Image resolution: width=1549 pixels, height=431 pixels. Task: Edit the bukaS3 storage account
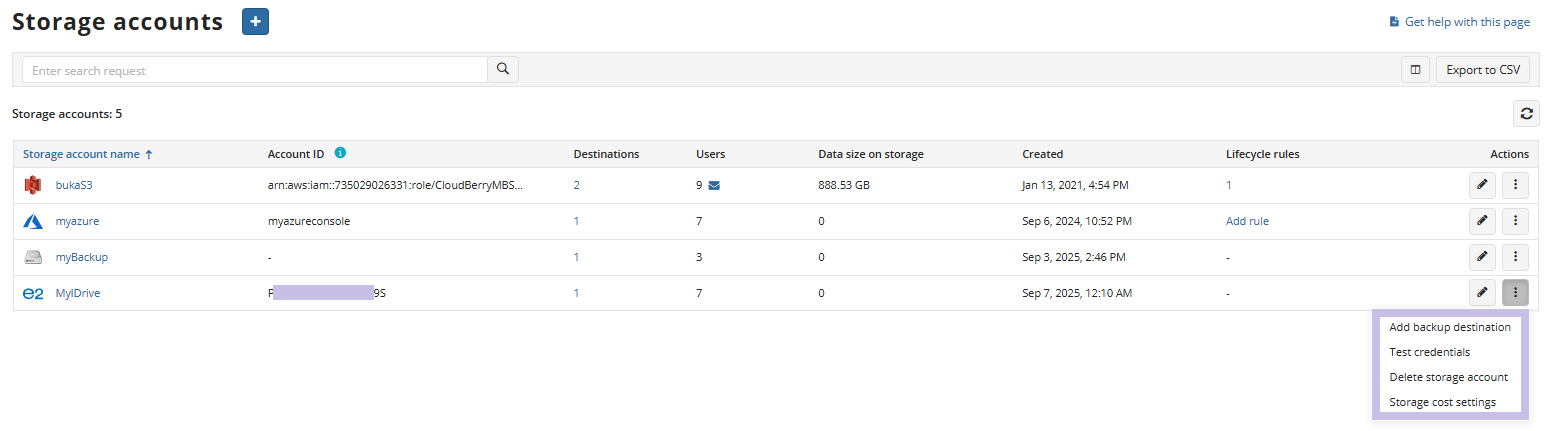point(1482,185)
